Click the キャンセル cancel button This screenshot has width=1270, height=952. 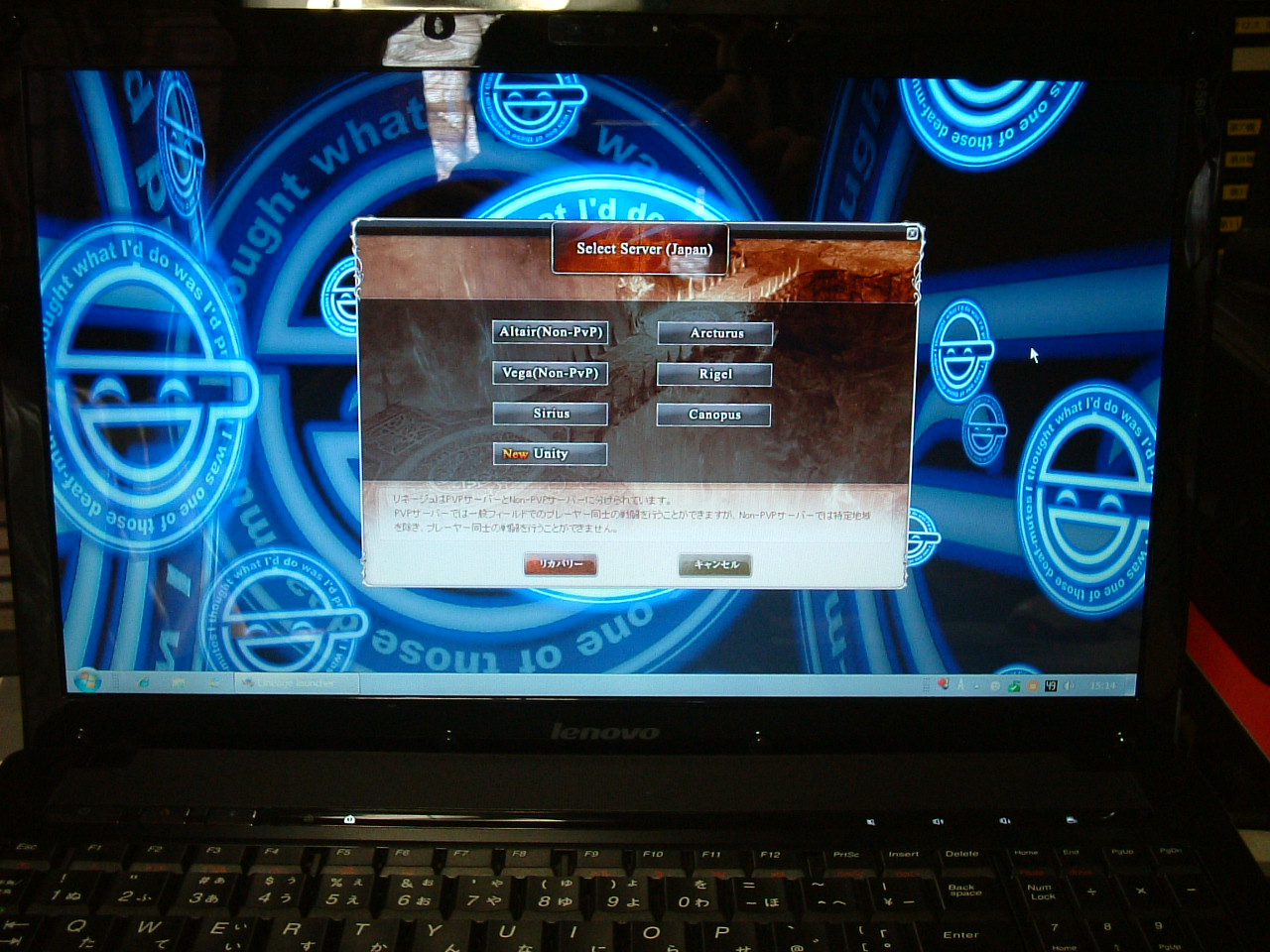pyautogui.click(x=715, y=565)
